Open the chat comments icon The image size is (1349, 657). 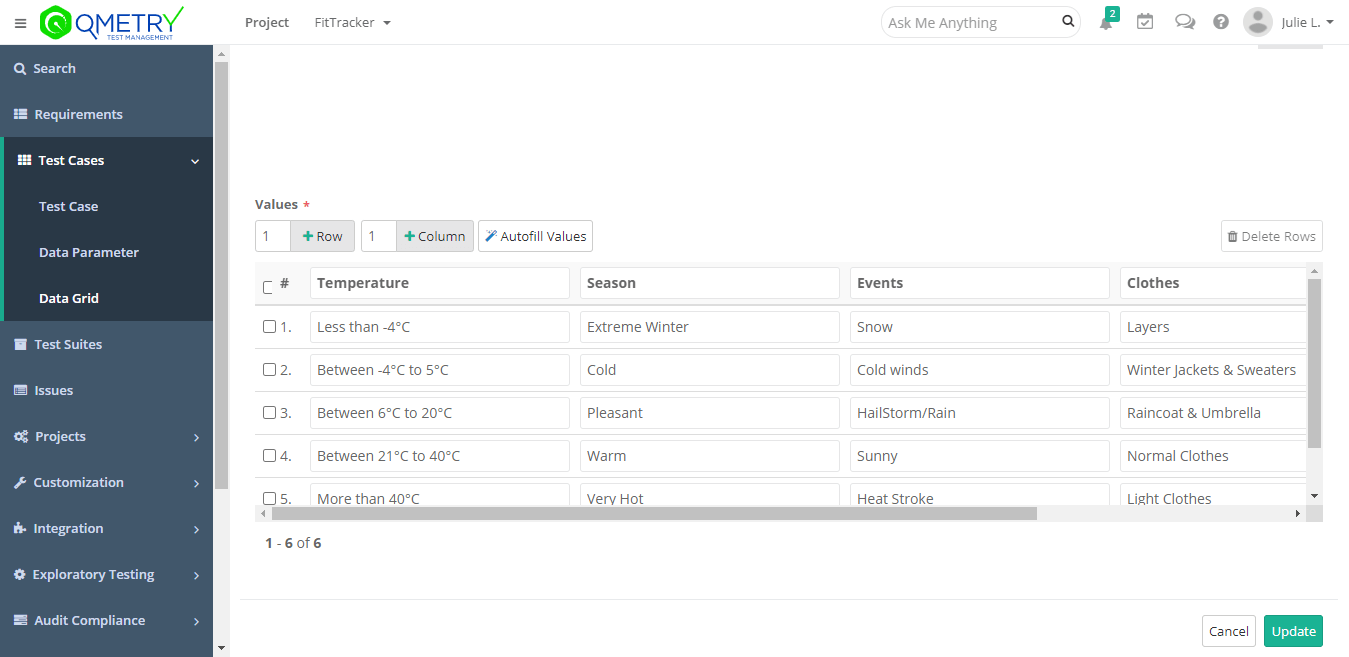click(x=1185, y=21)
